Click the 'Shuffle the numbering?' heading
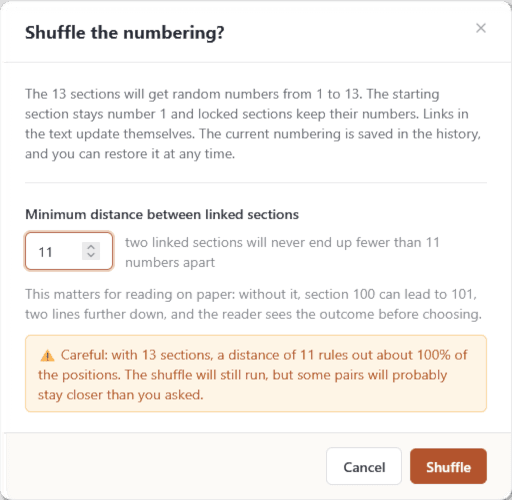The image size is (512, 500). (x=125, y=33)
